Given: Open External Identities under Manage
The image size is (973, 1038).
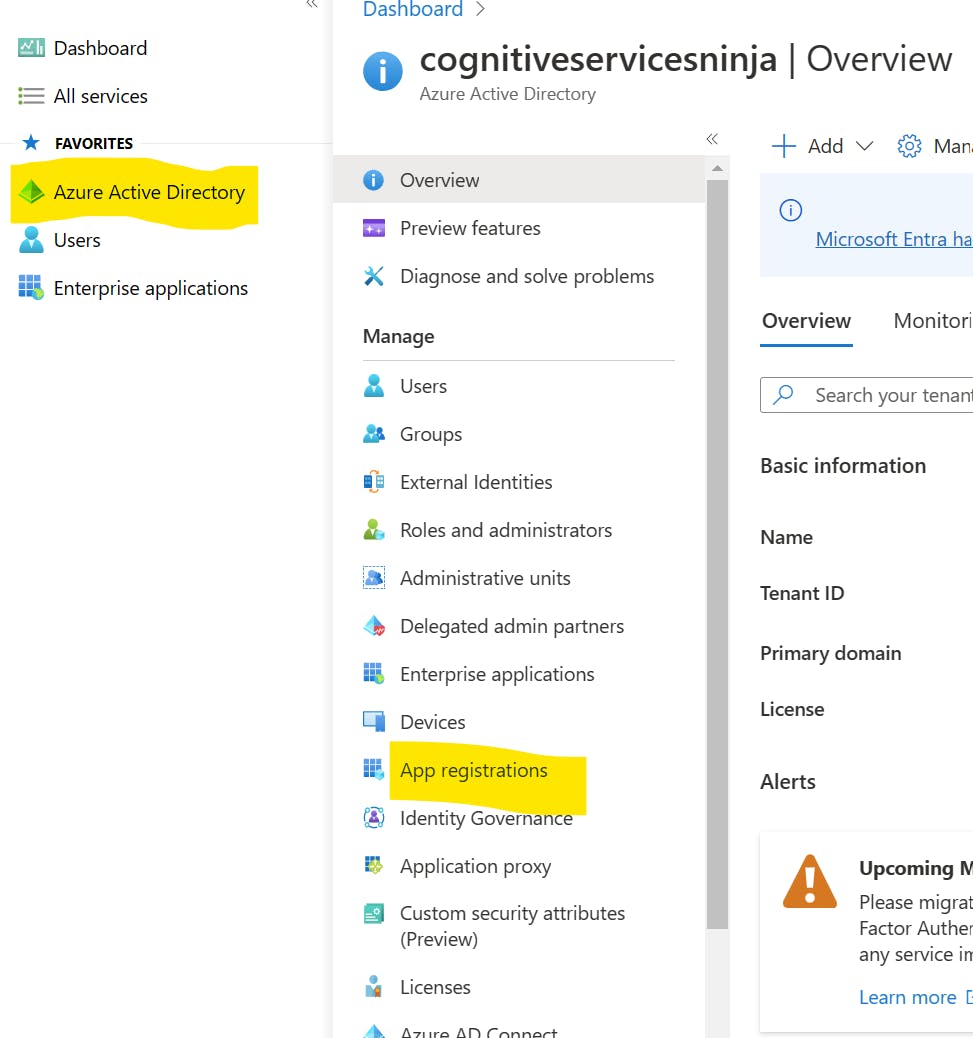Looking at the screenshot, I should point(476,482).
